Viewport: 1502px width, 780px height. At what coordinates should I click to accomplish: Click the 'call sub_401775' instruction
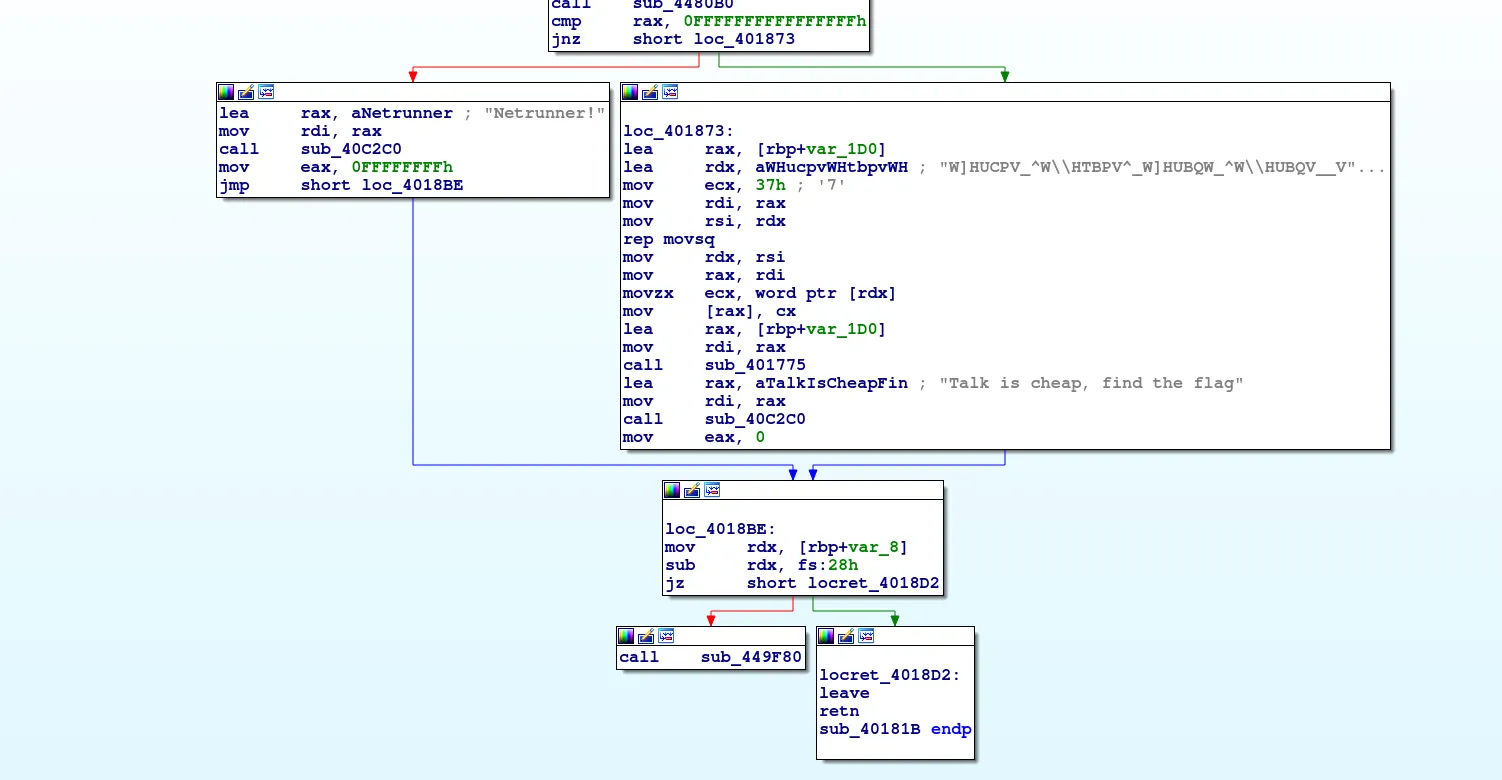[x=714, y=365]
